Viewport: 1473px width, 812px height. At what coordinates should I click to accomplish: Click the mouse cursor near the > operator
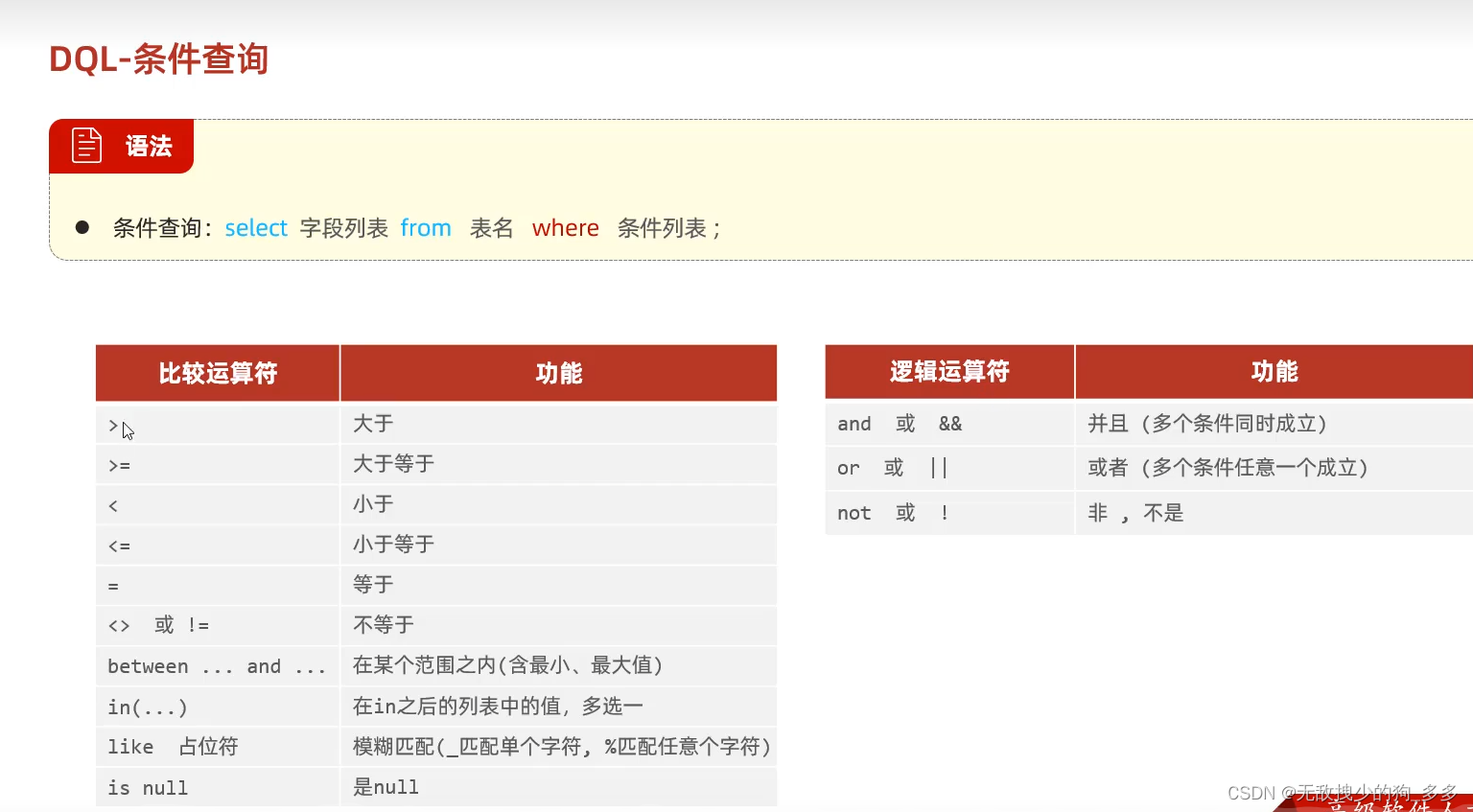pyautogui.click(x=126, y=429)
